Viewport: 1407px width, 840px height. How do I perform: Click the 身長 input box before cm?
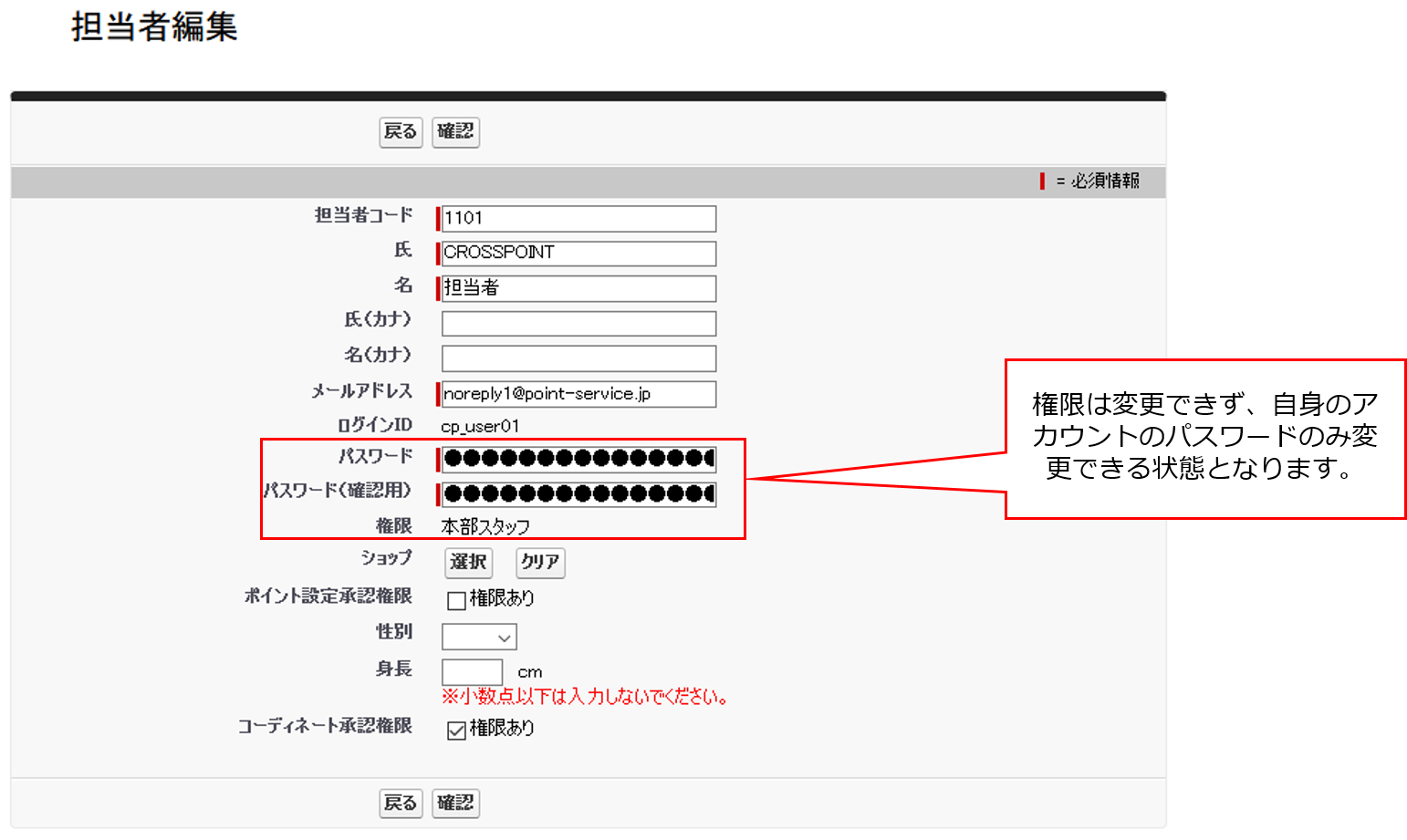[472, 672]
